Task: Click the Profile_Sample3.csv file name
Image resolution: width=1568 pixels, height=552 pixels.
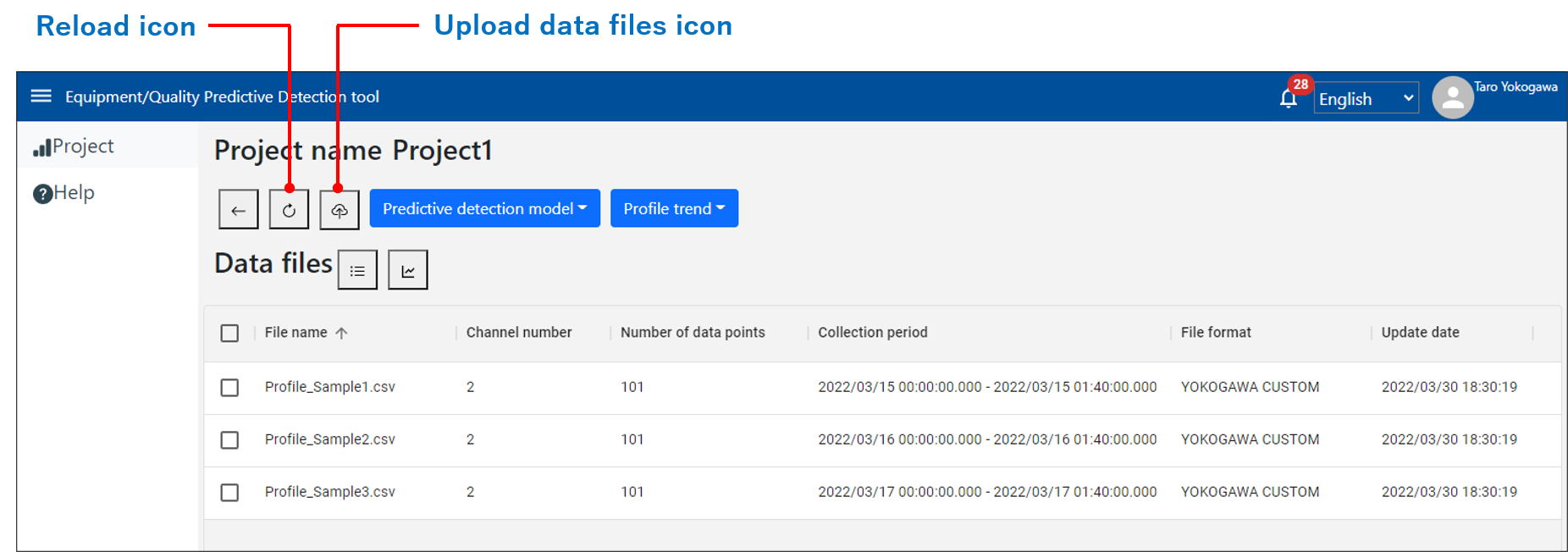Action: [x=330, y=492]
